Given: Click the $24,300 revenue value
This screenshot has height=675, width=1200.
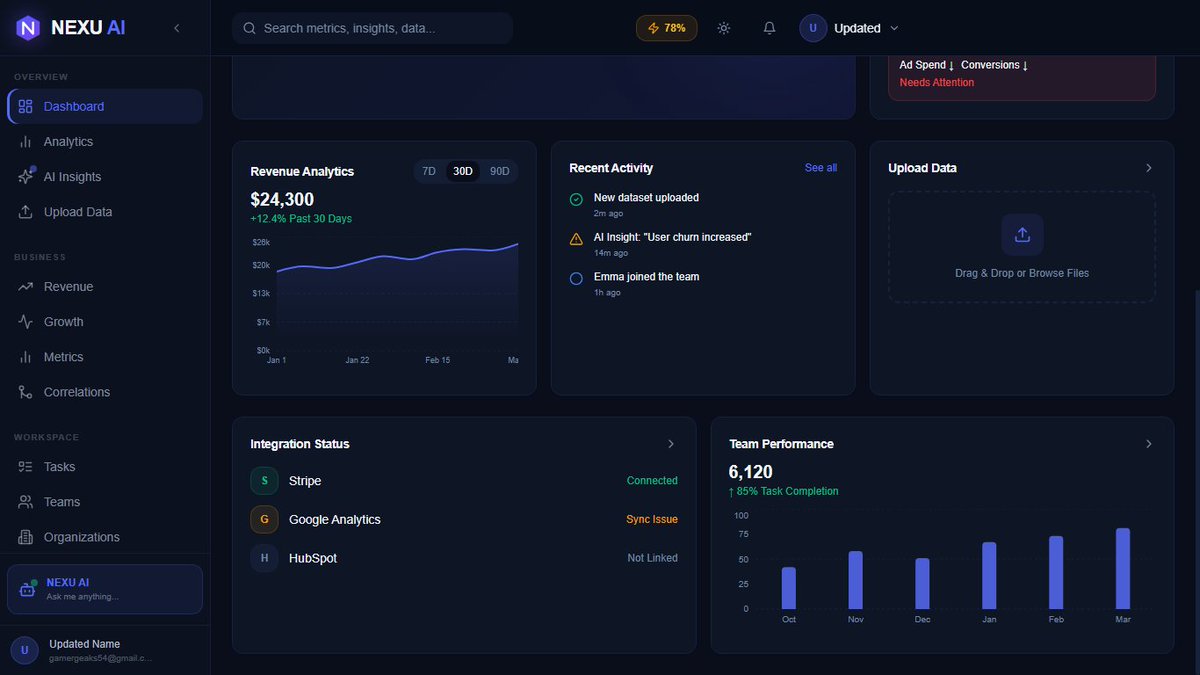Looking at the screenshot, I should 282,199.
